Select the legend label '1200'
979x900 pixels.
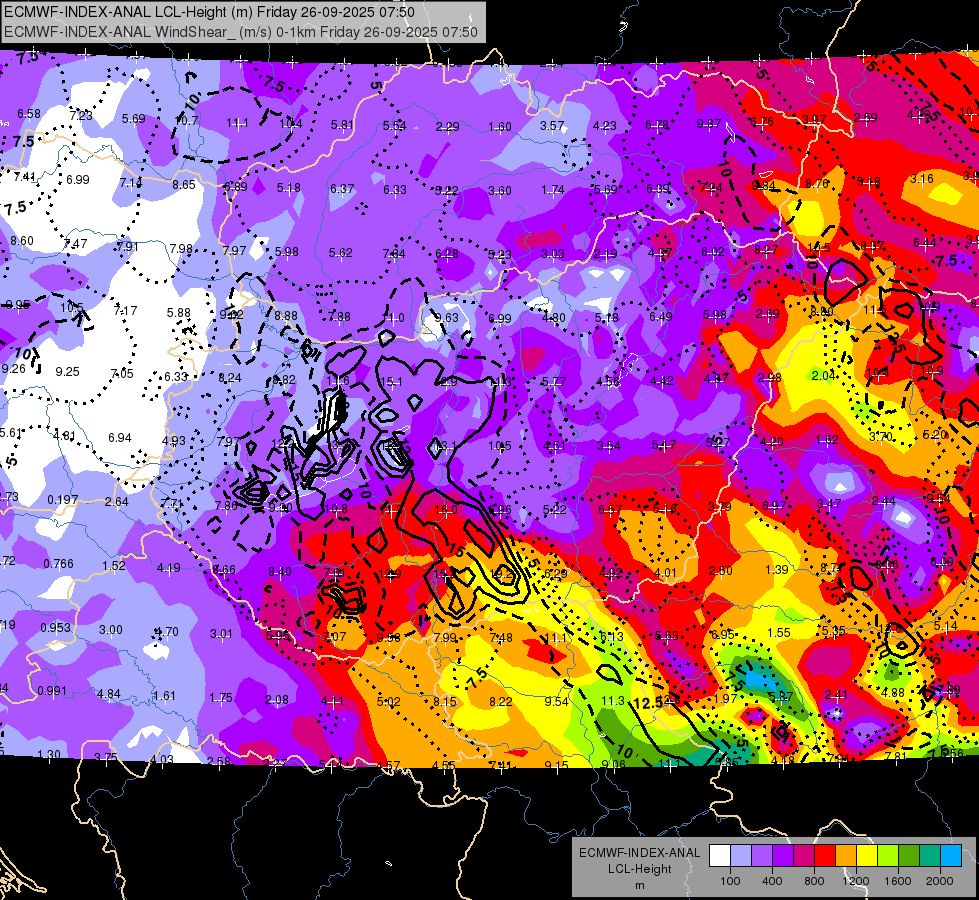point(856,881)
